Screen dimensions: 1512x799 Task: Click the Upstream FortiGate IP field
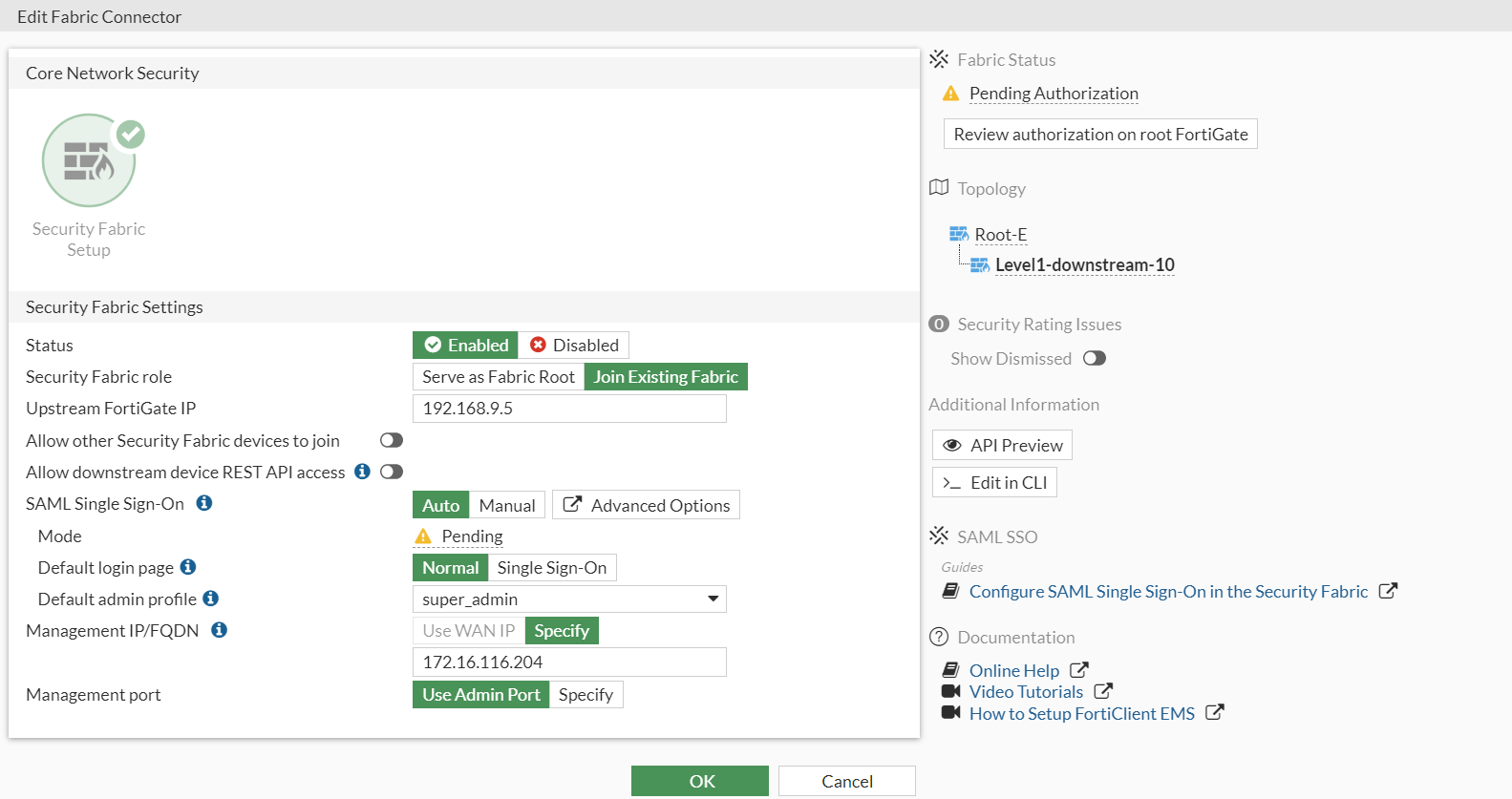click(569, 409)
